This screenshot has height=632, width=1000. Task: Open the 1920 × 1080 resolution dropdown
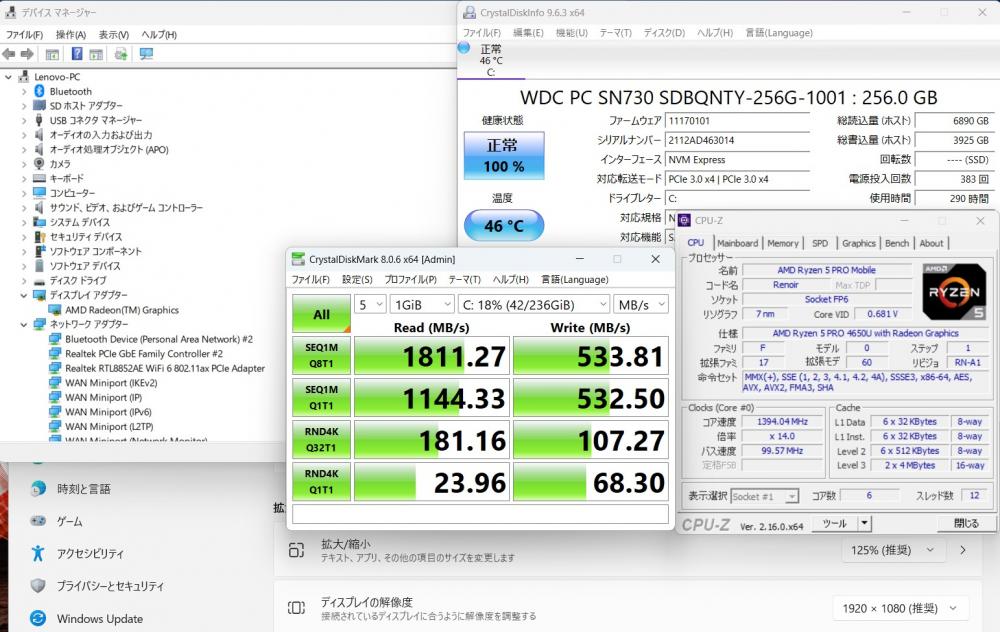(899, 608)
